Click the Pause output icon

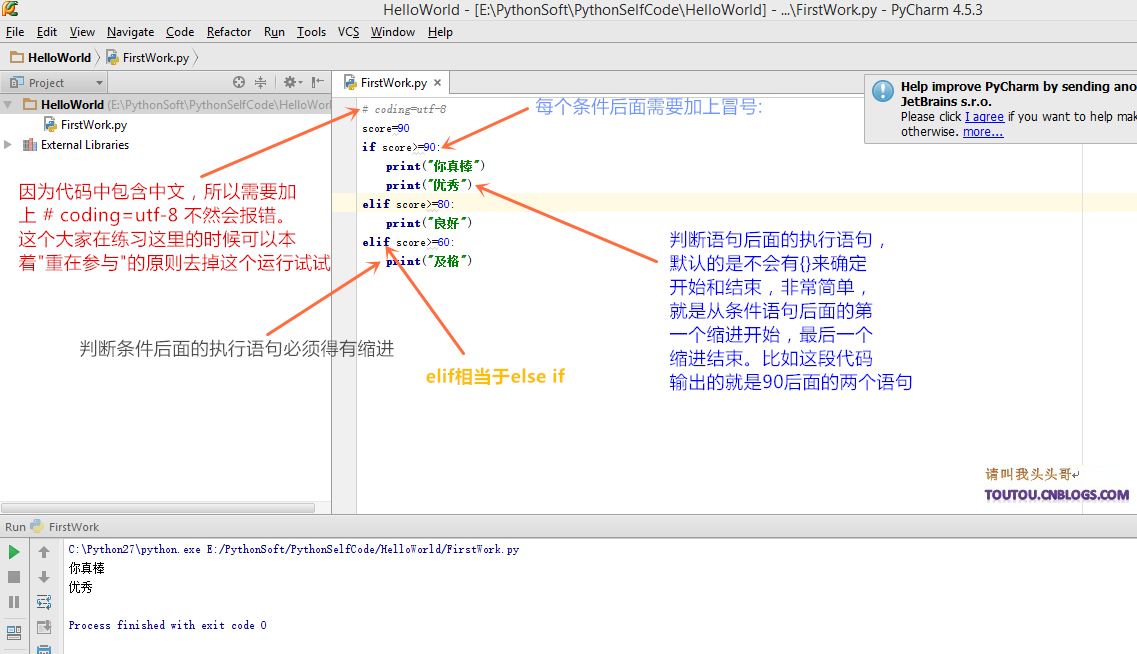(14, 602)
